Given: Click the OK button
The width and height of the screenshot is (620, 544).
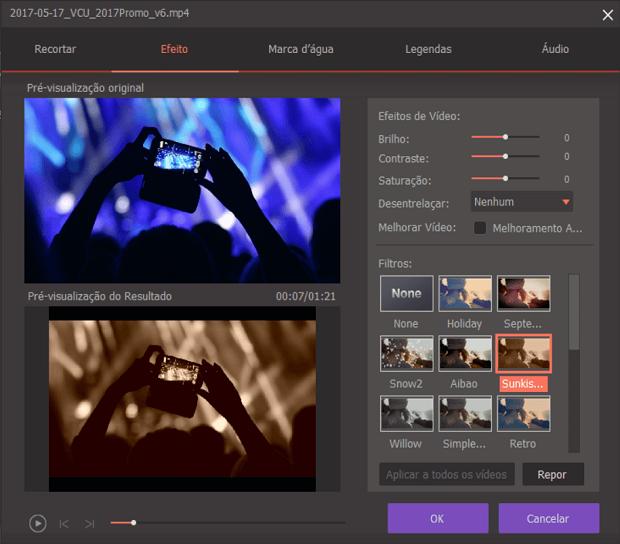Looking at the screenshot, I should tap(438, 518).
